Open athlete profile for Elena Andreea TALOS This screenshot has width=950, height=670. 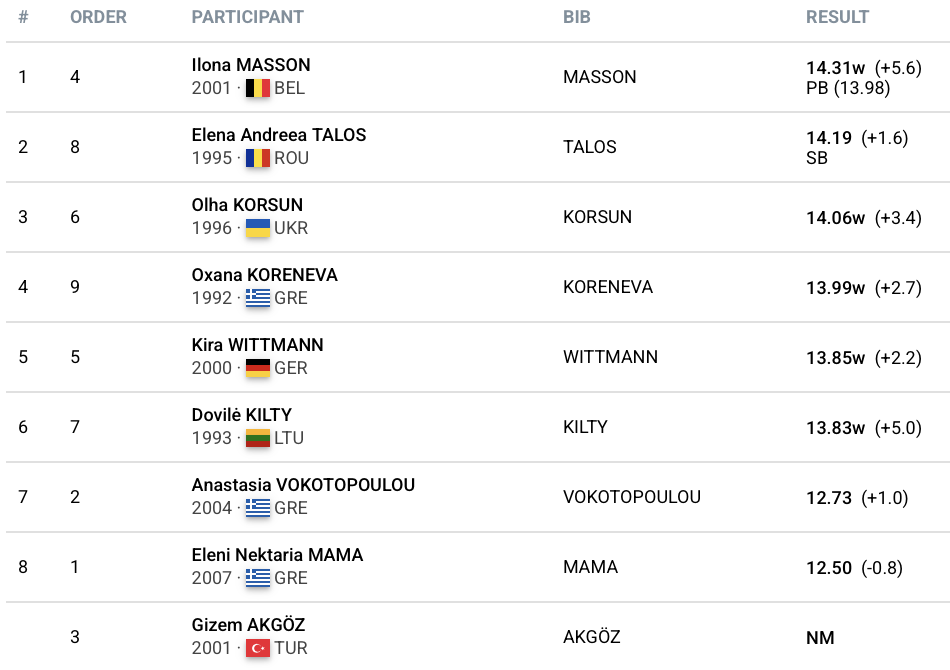[x=279, y=135]
